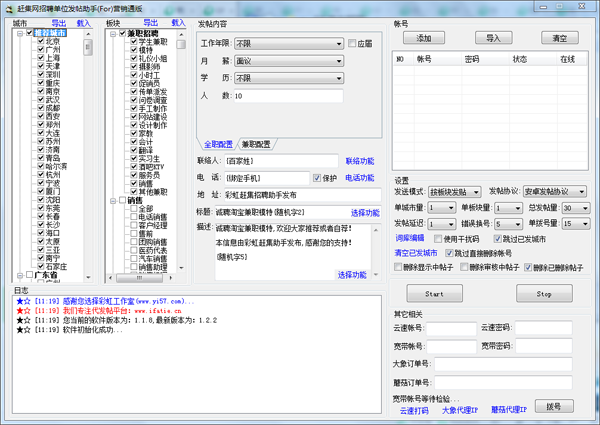Click the 地址 input field
This screenshot has height=425, width=600.
(303, 195)
